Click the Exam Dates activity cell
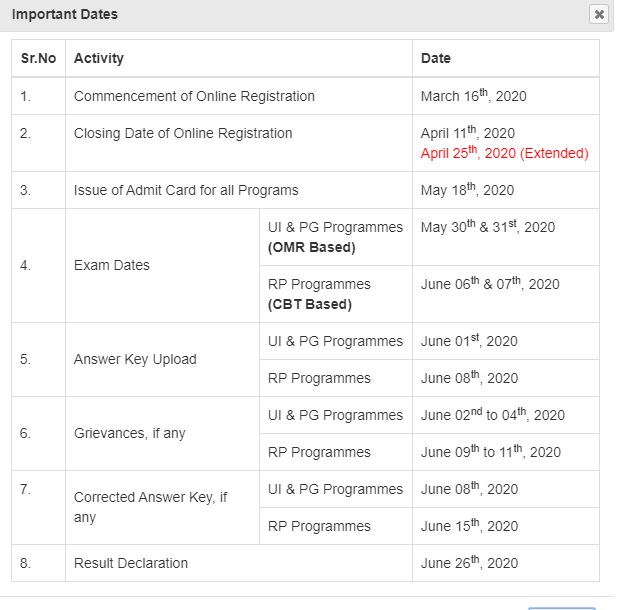The image size is (617, 610). click(x=112, y=266)
